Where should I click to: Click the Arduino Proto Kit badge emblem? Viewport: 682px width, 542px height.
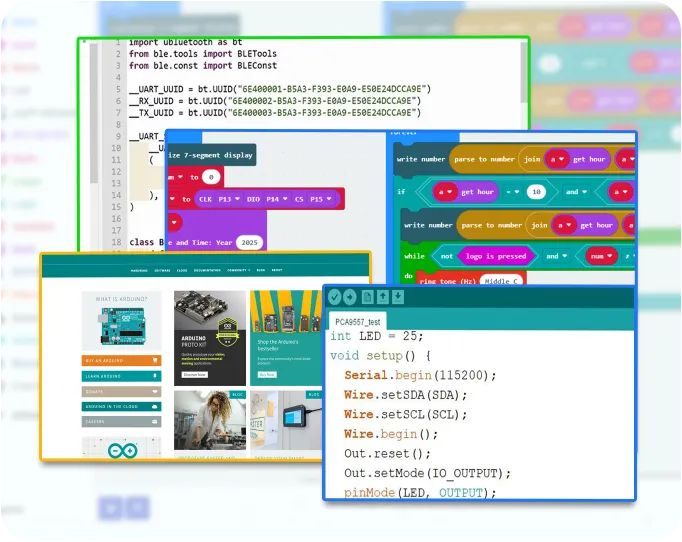227,333
